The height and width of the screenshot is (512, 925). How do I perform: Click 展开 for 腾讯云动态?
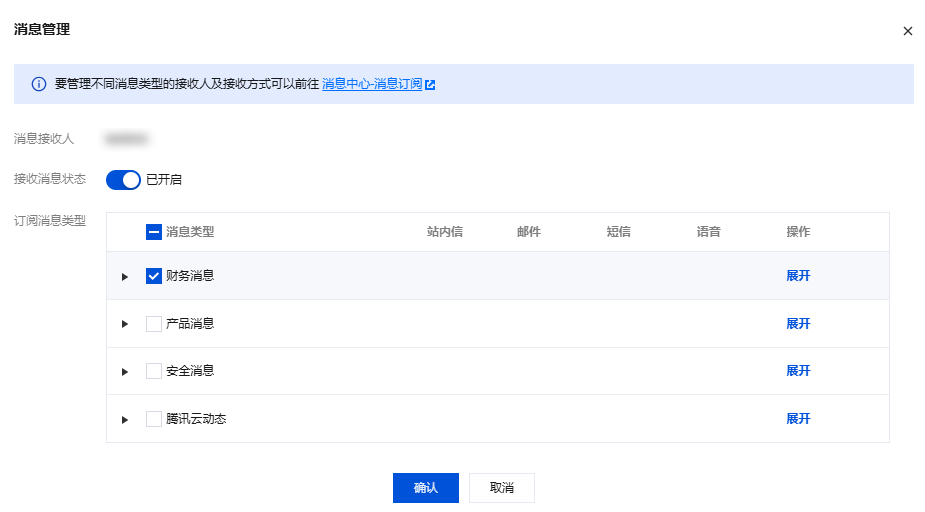(x=798, y=419)
